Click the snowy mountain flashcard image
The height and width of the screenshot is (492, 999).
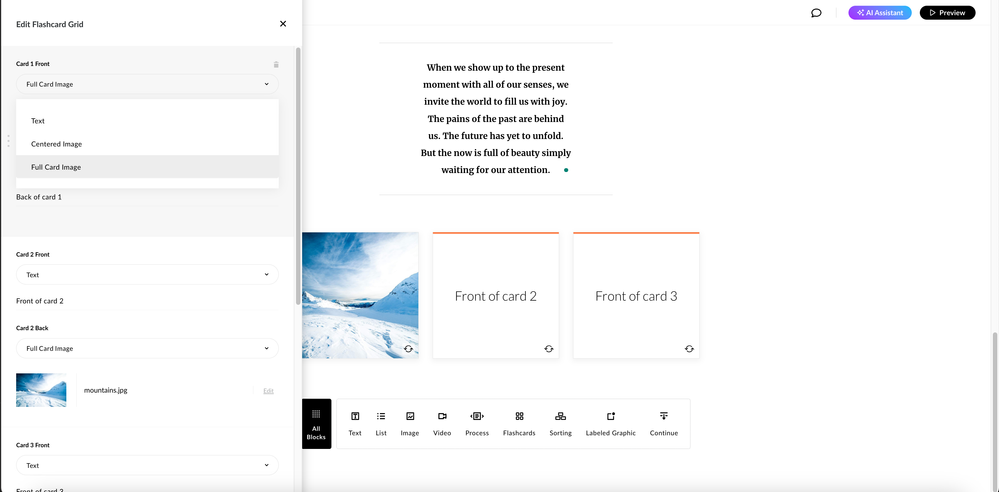pos(360,295)
